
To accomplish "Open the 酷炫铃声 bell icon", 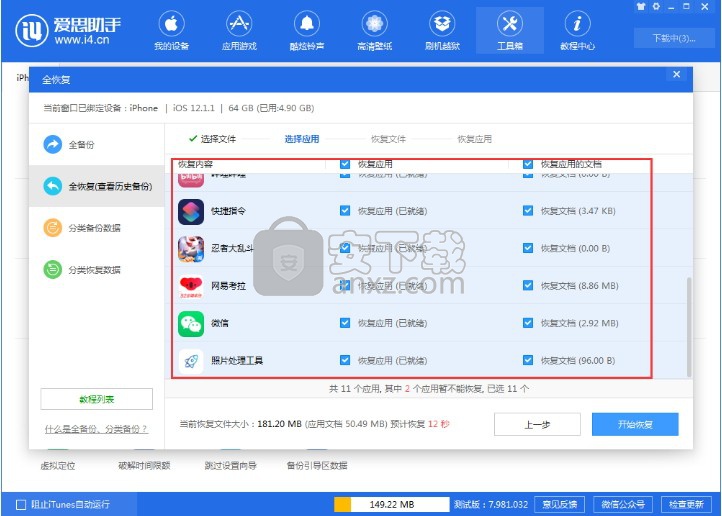I will [x=307, y=23].
